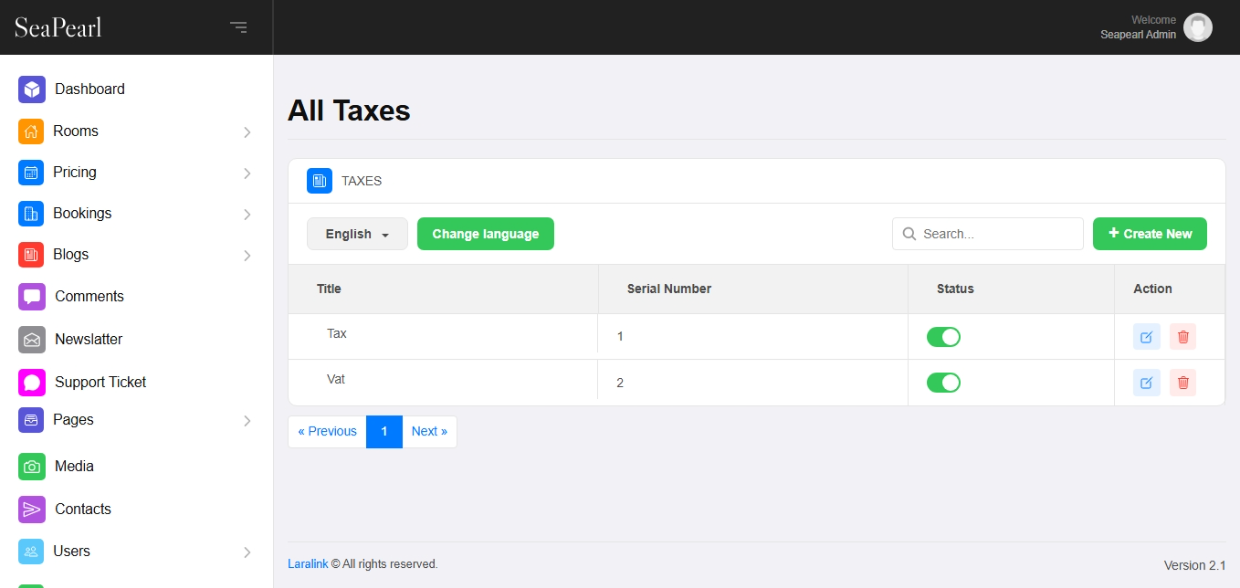This screenshot has width=1240, height=588.
Task: Collapse sidebar with the hamburger menu icon
Action: pyautogui.click(x=238, y=27)
